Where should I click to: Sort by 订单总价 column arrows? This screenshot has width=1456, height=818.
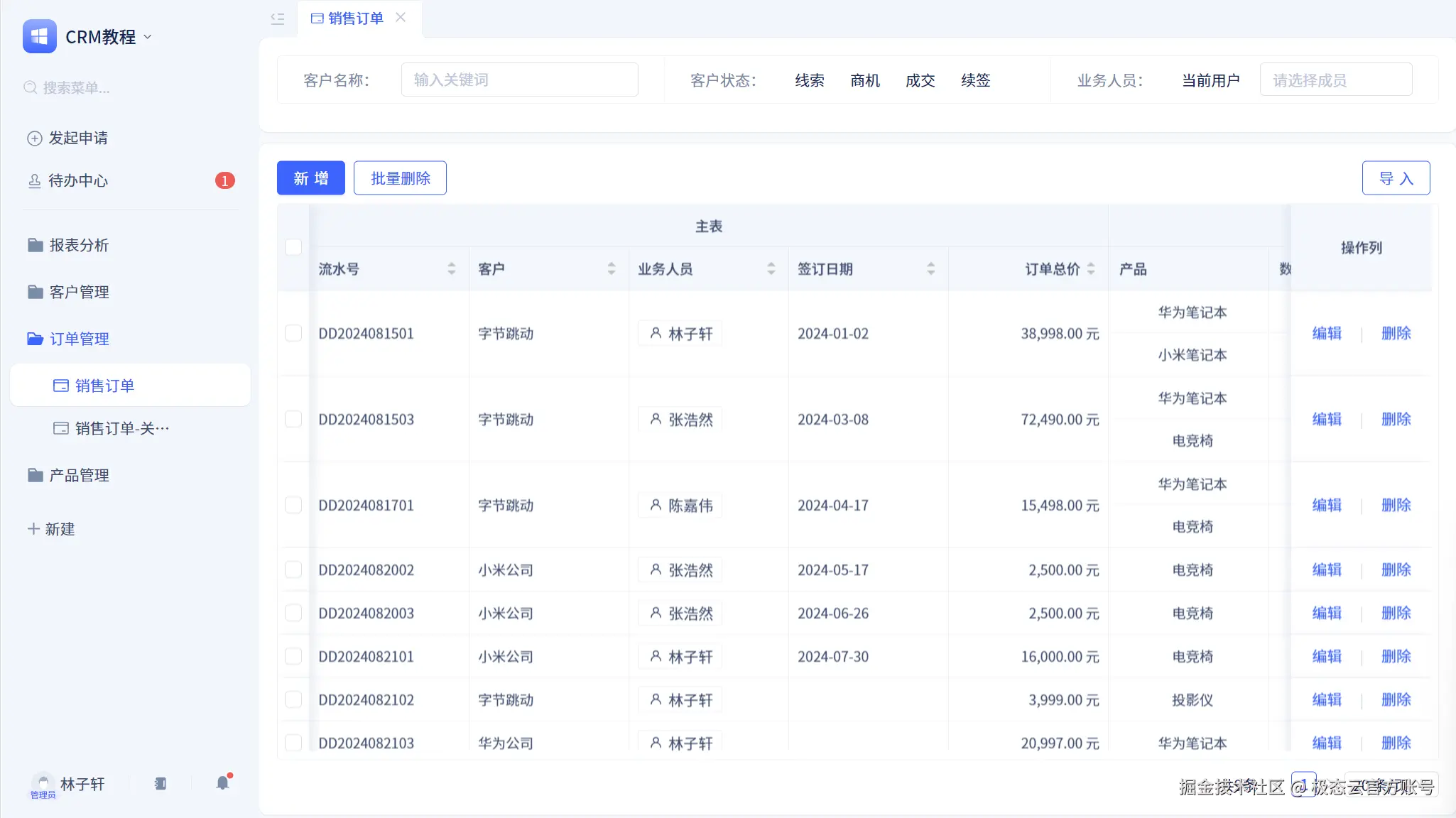pyautogui.click(x=1091, y=268)
